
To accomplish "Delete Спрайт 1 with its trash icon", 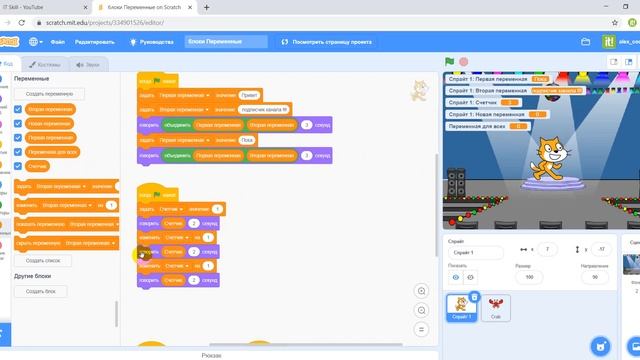I will (474, 297).
